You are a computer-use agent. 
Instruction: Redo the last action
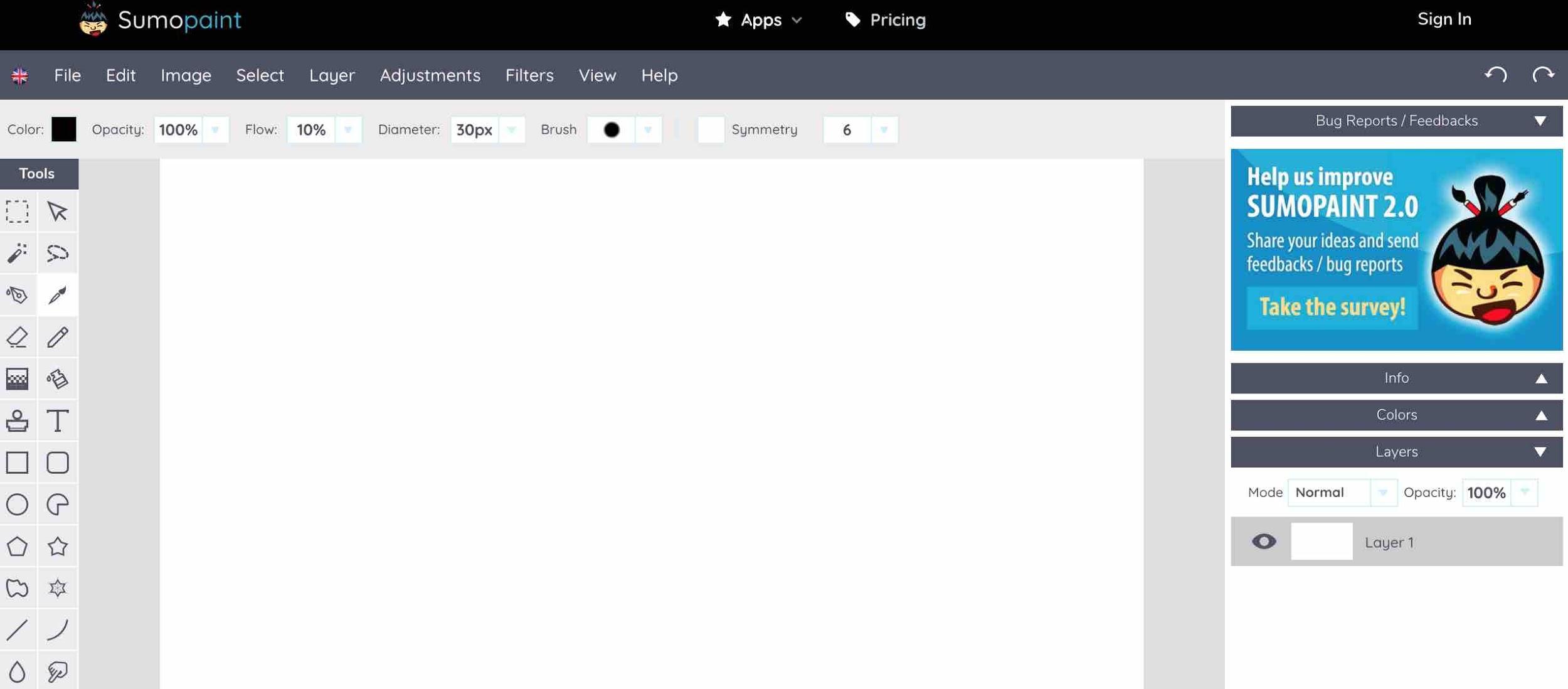pos(1543,75)
